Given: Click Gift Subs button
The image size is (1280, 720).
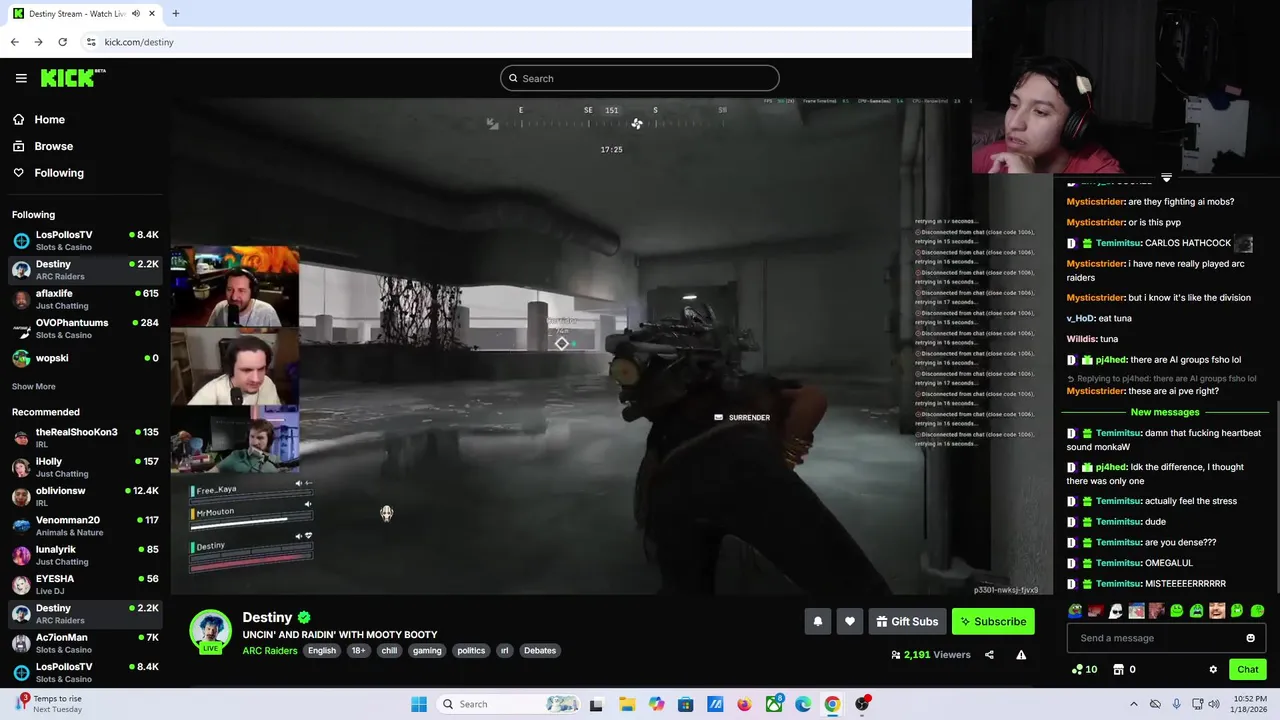Looking at the screenshot, I should 908,621.
